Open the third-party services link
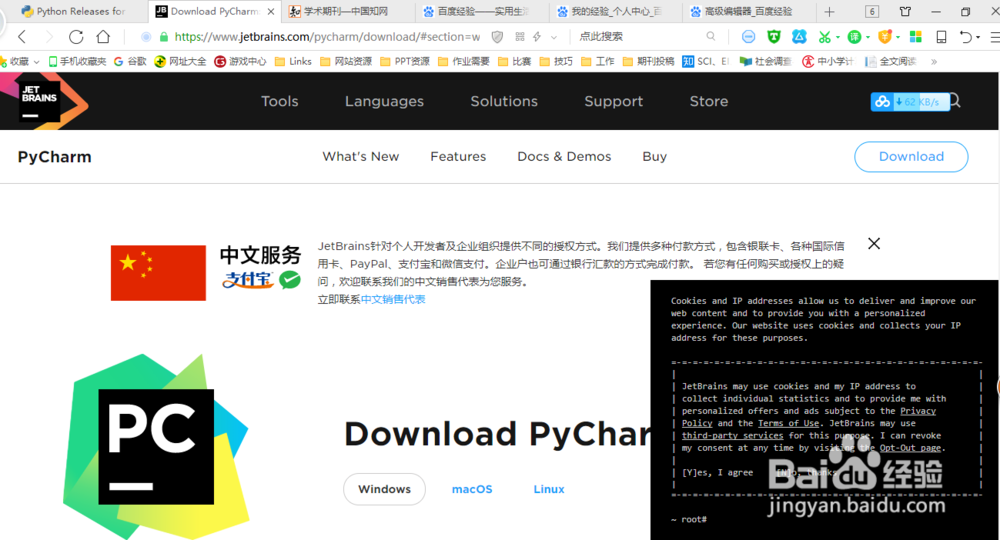Viewport: 1000px width, 540px height. (732, 436)
